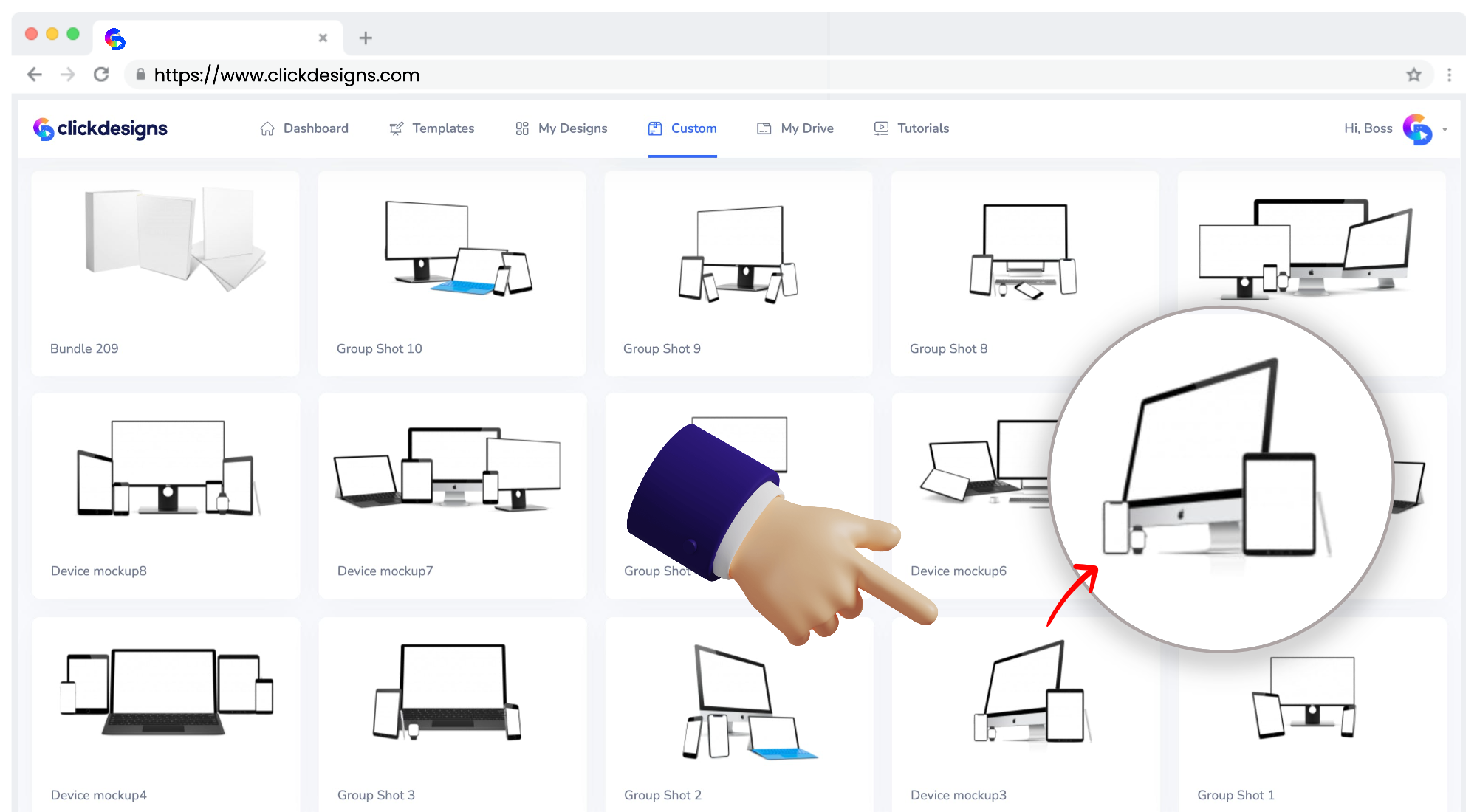
Task: Click the Templates pencil icon
Action: click(x=397, y=128)
